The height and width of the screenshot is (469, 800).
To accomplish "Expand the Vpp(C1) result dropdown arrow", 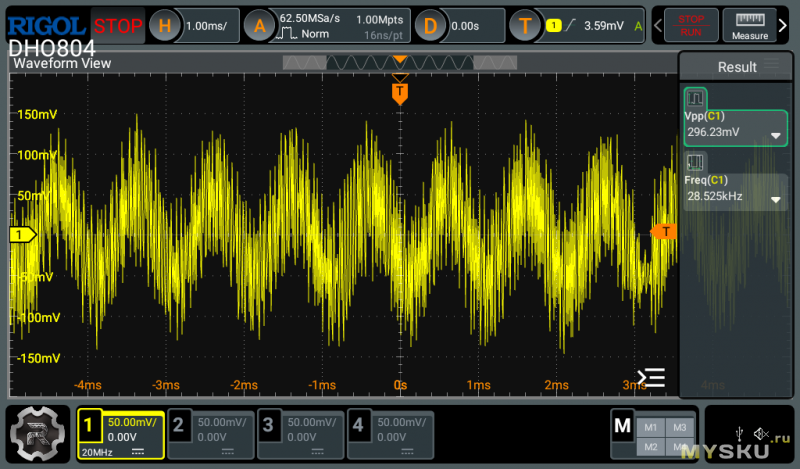I will (775, 136).
